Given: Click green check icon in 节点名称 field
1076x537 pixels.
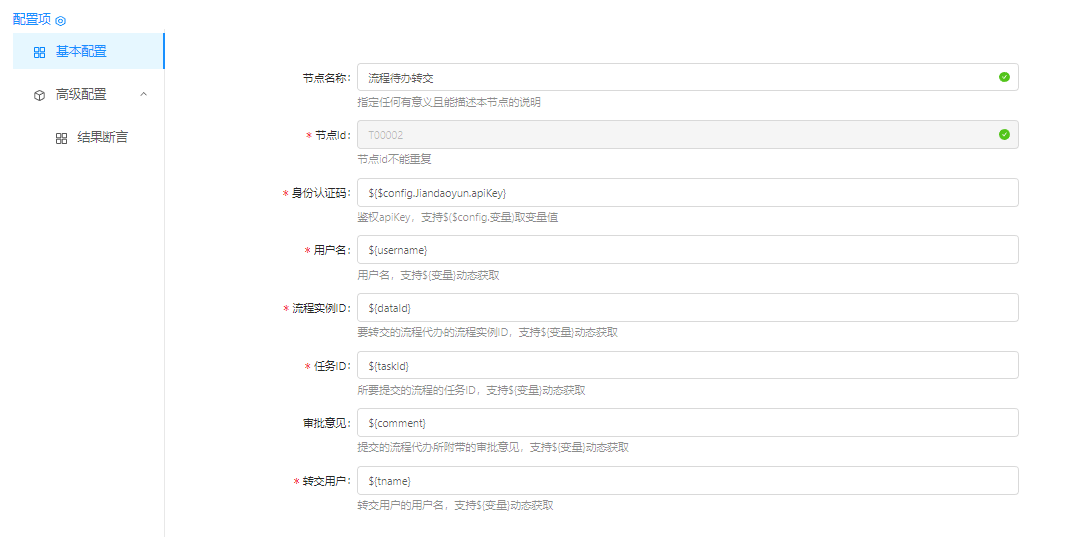Looking at the screenshot, I should point(1004,77).
